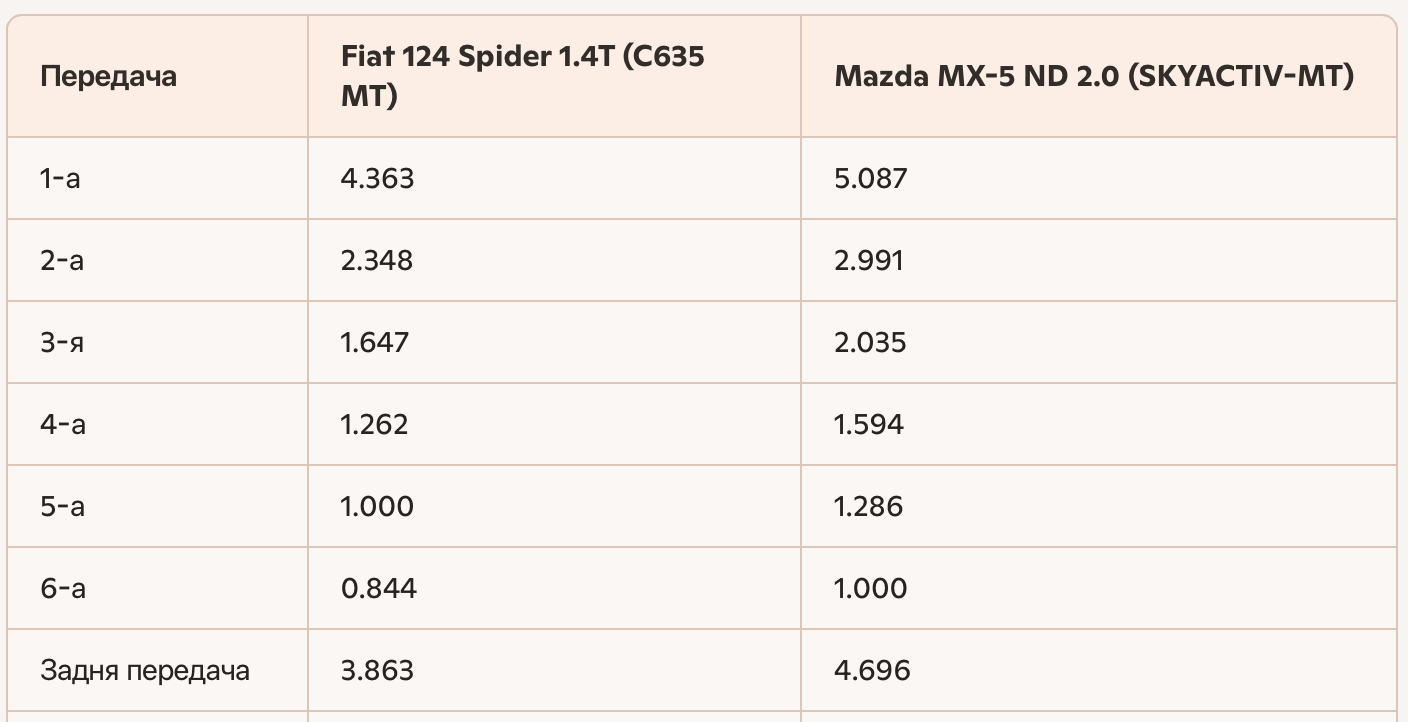1408x722 pixels.
Task: Select the "1-а" gear row label
Action: pyautogui.click(x=60, y=178)
